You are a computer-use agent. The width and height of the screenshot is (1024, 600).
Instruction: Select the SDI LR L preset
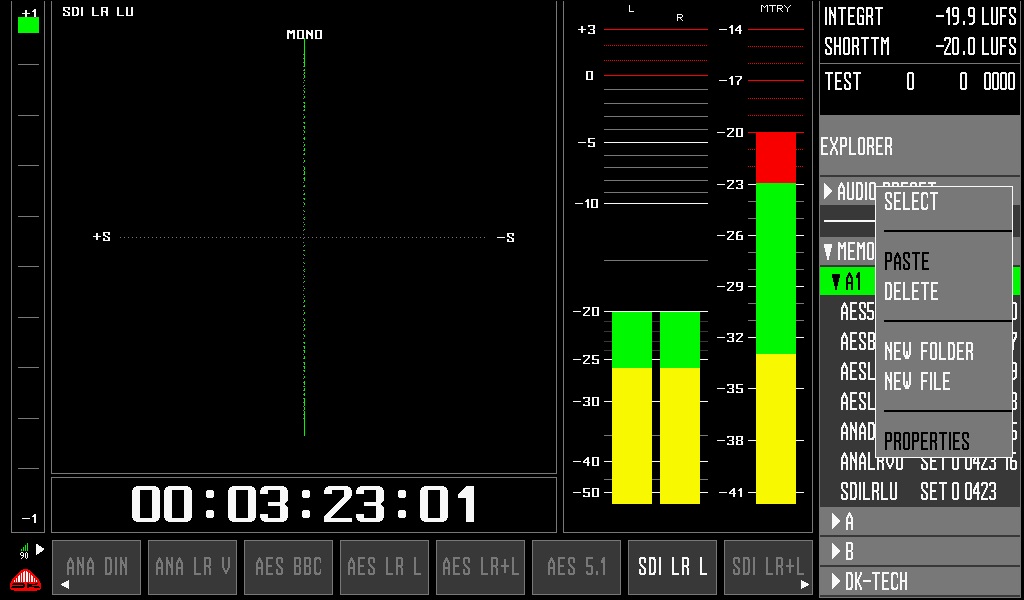click(x=673, y=567)
